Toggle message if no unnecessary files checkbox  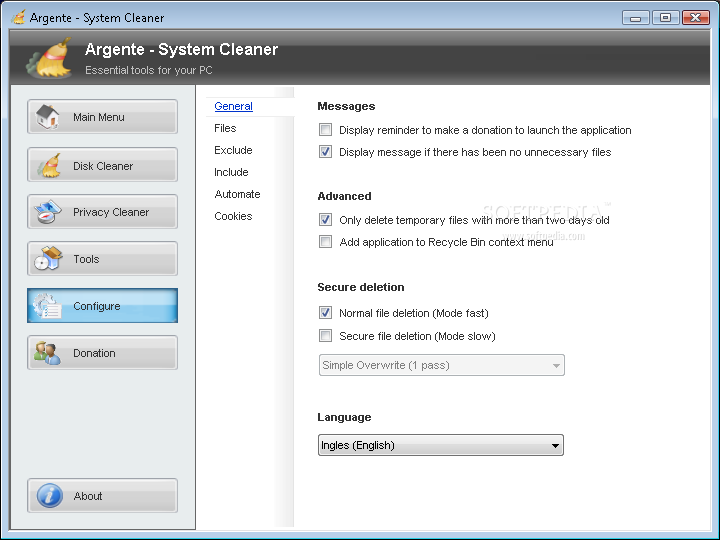pos(325,152)
